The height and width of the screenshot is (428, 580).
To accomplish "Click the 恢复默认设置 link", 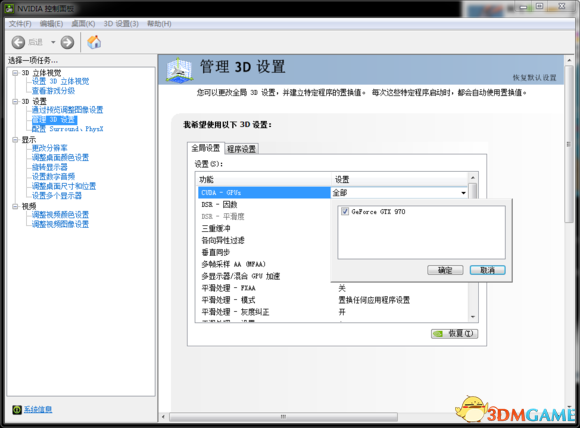I will [x=534, y=78].
